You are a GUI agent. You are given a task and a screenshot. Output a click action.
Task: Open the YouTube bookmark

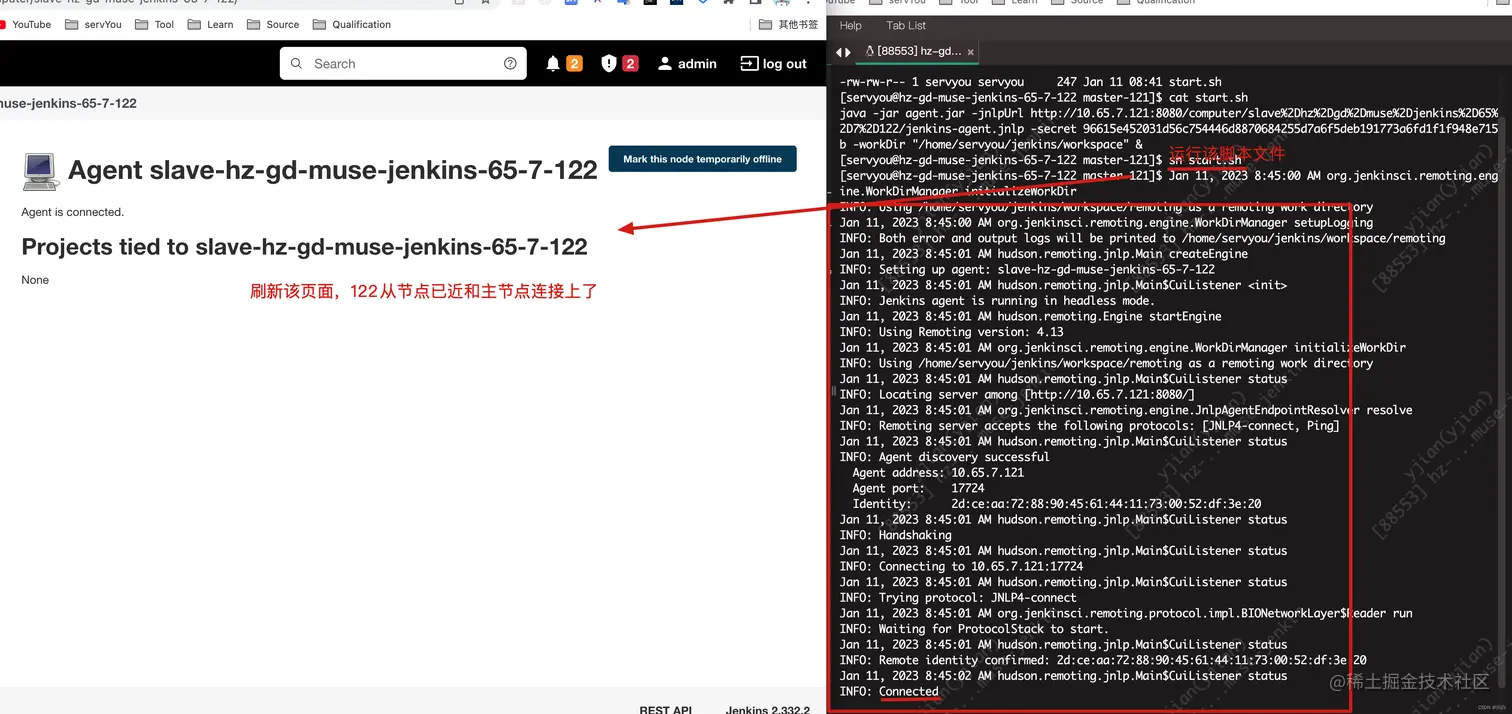click(26, 24)
